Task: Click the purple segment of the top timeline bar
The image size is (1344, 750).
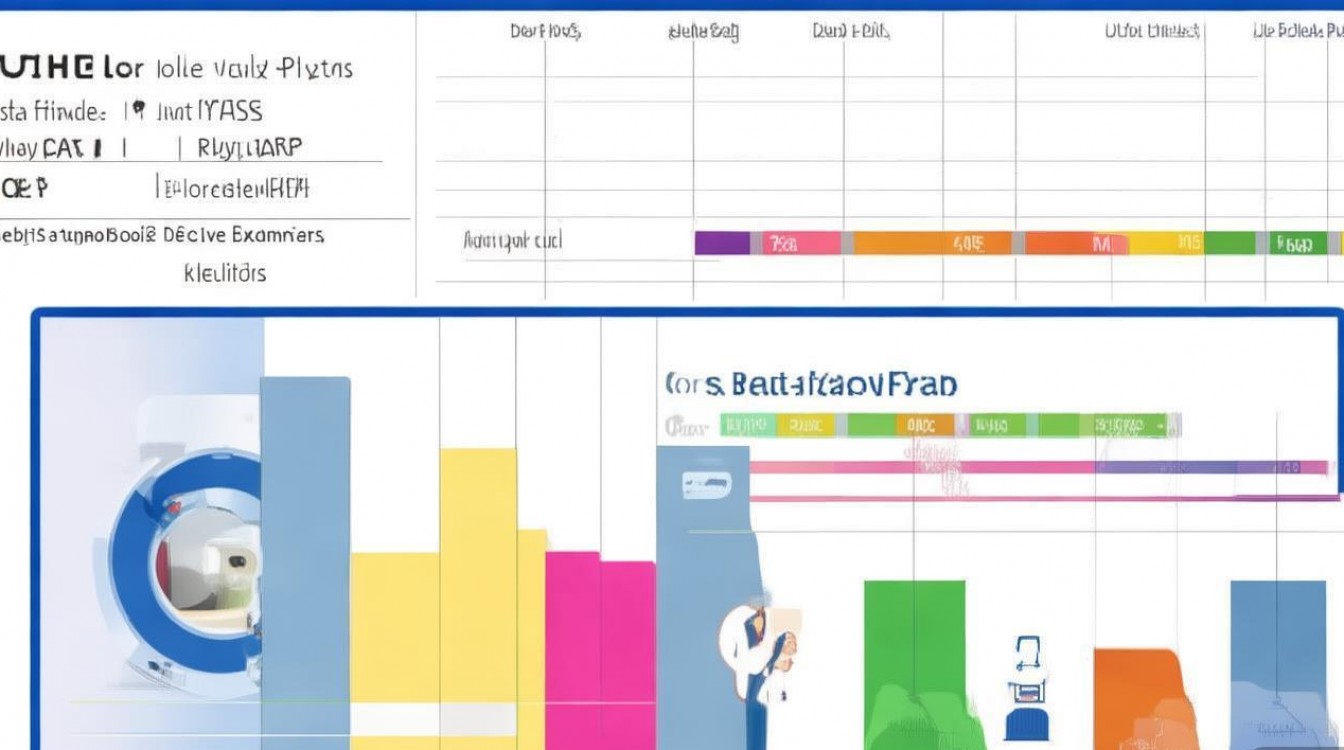Action: click(722, 243)
